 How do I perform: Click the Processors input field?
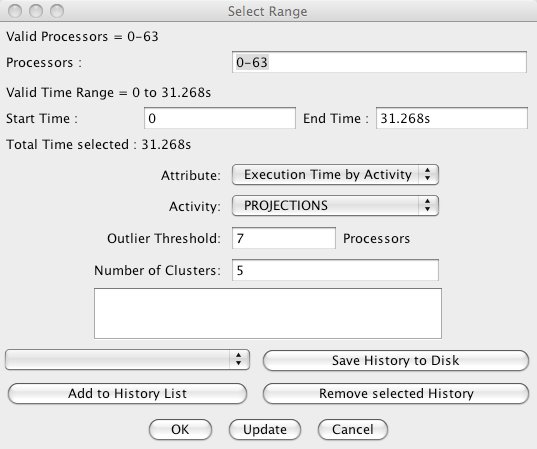(379, 62)
